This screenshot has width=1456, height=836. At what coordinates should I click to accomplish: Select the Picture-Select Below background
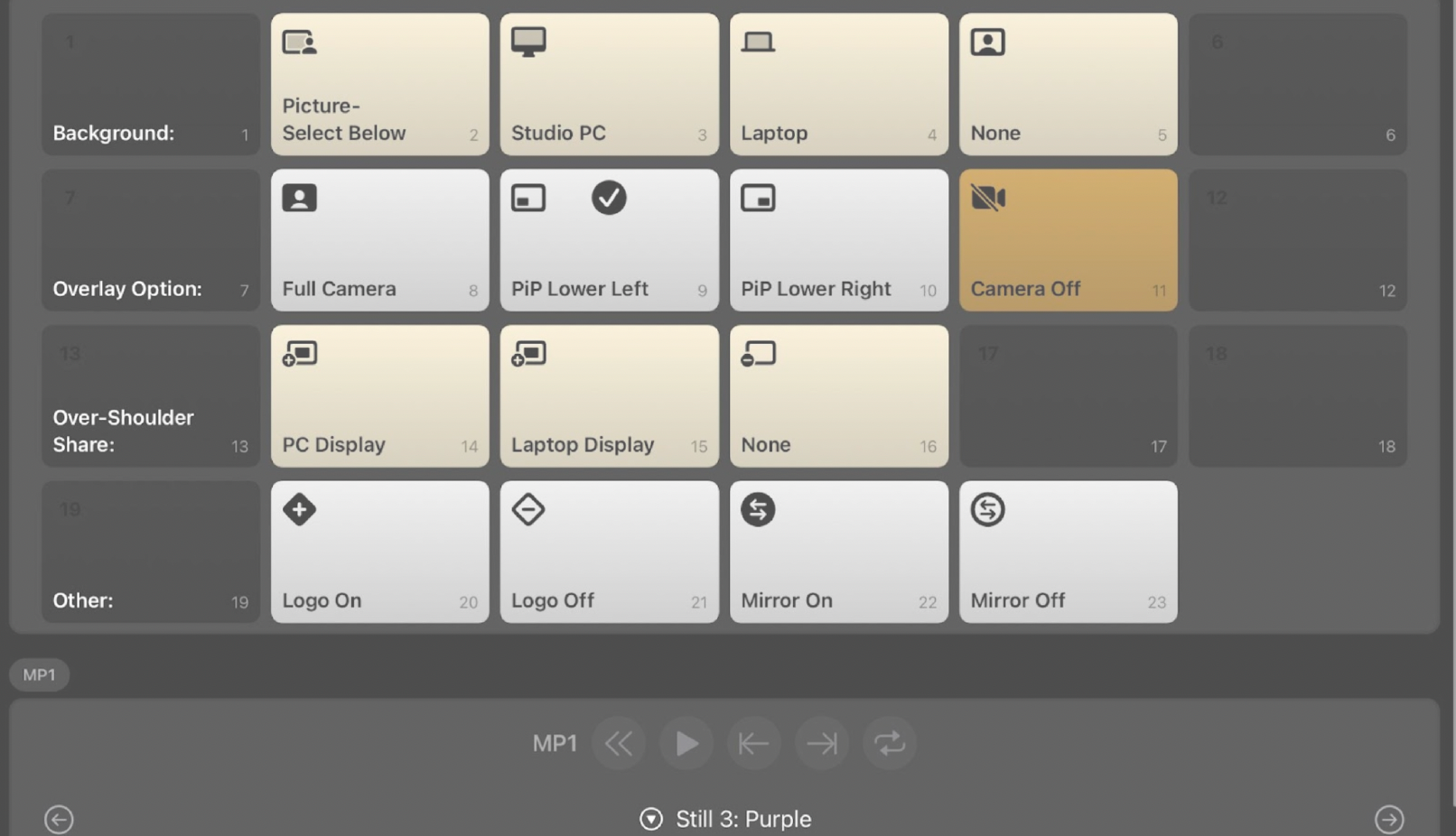pos(379,84)
